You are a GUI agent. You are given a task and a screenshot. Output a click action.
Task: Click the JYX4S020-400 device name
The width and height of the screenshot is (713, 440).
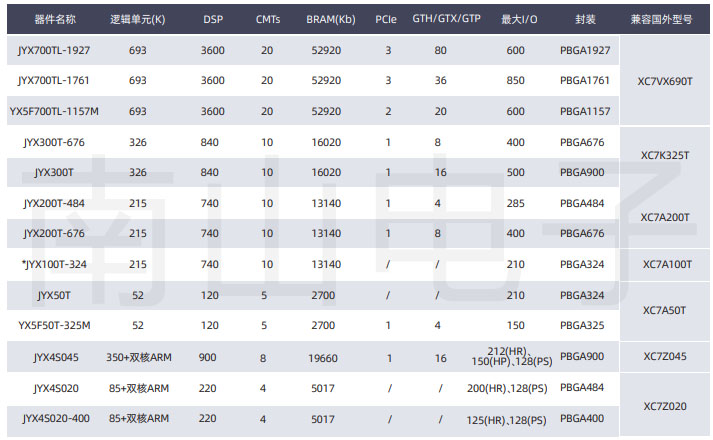click(56, 419)
